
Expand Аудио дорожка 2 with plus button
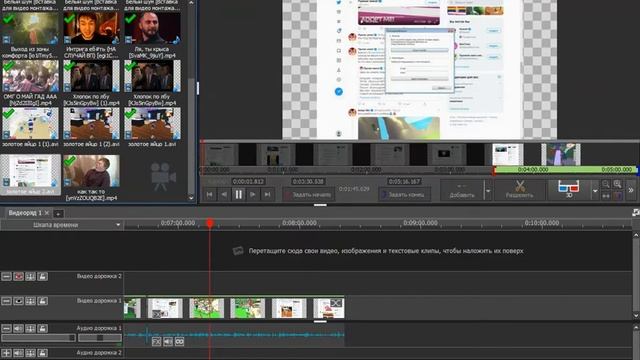click(7, 353)
